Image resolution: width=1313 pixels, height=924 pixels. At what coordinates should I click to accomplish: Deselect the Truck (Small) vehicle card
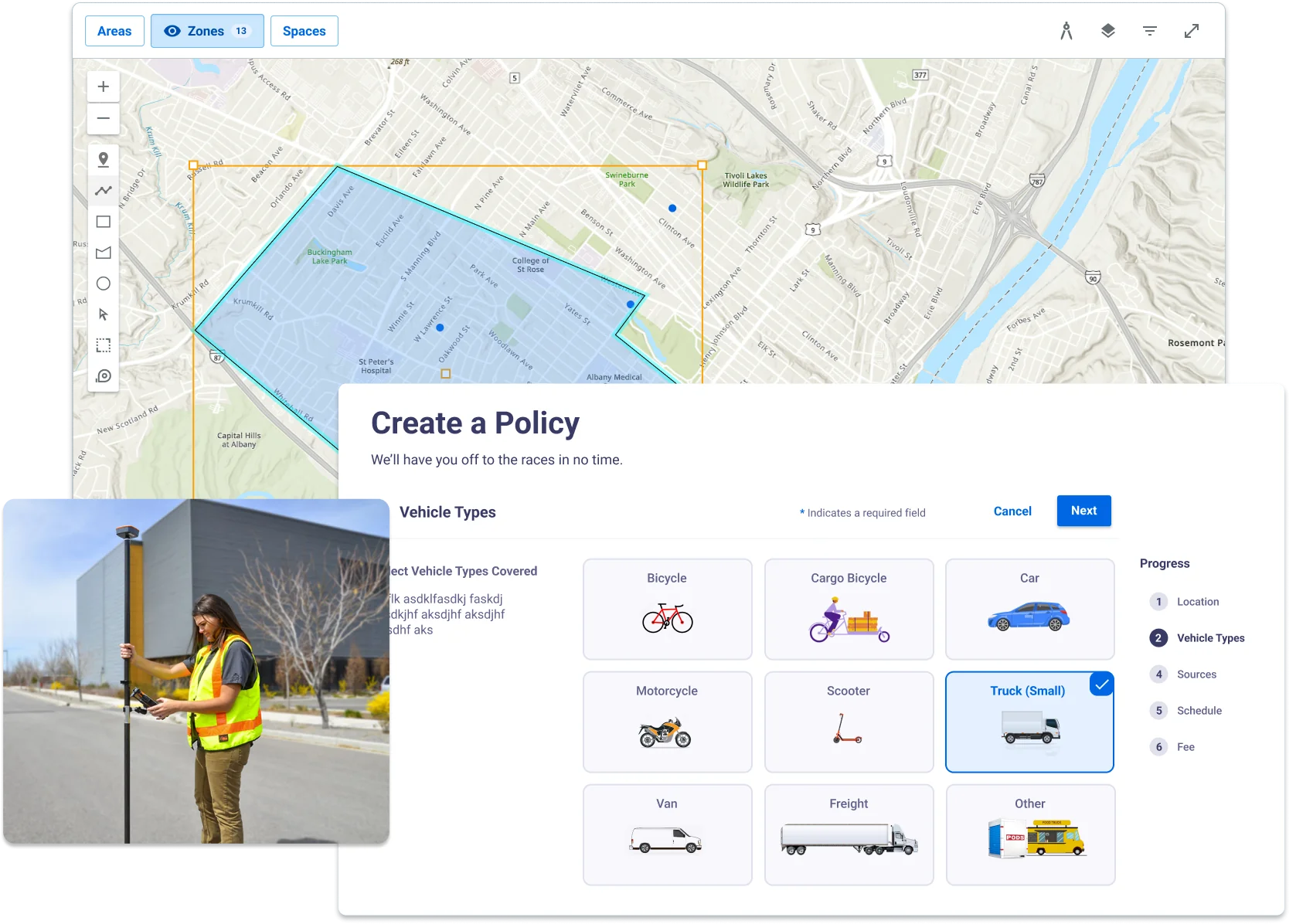point(1029,722)
